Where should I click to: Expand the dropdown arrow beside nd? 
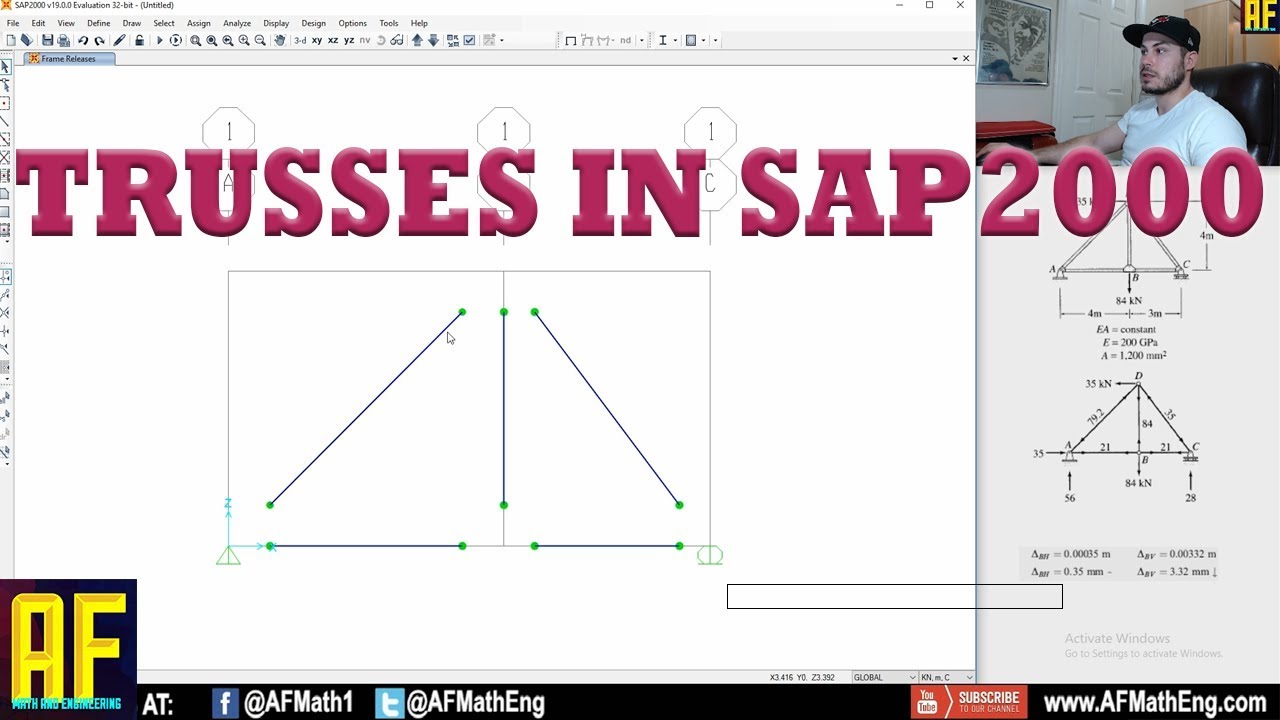click(641, 40)
